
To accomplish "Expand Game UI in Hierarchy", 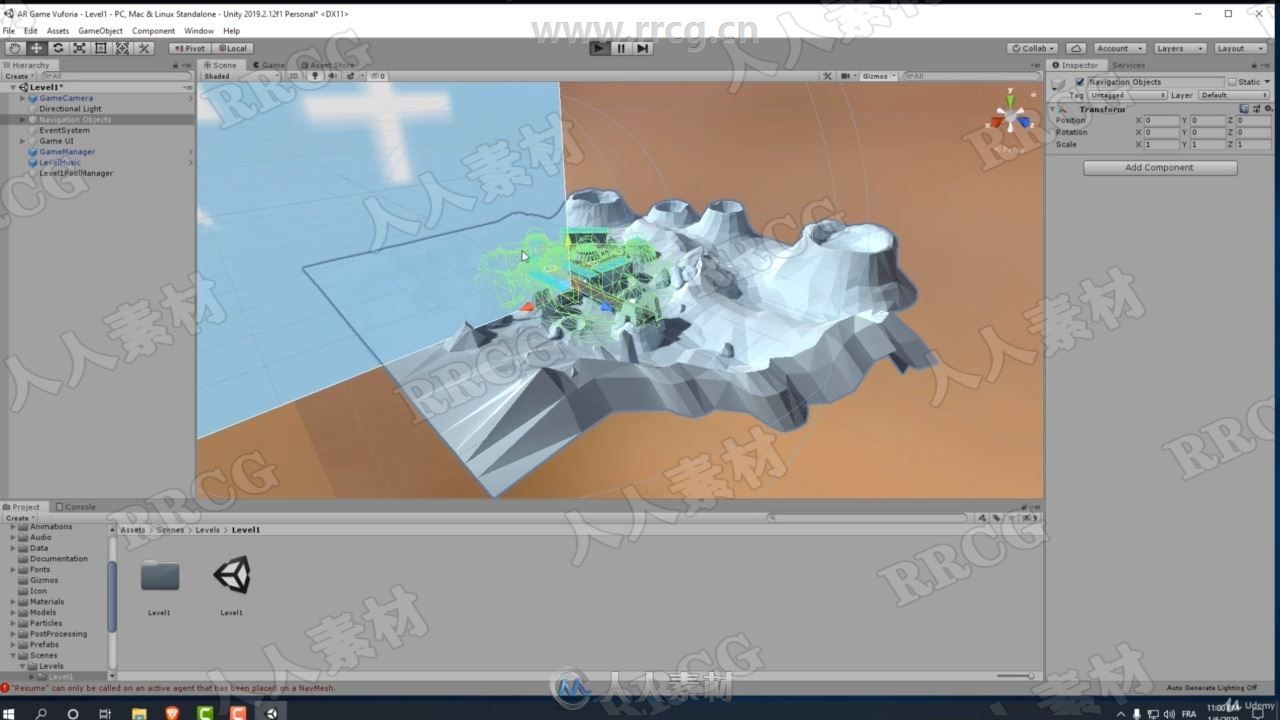I will [x=22, y=141].
